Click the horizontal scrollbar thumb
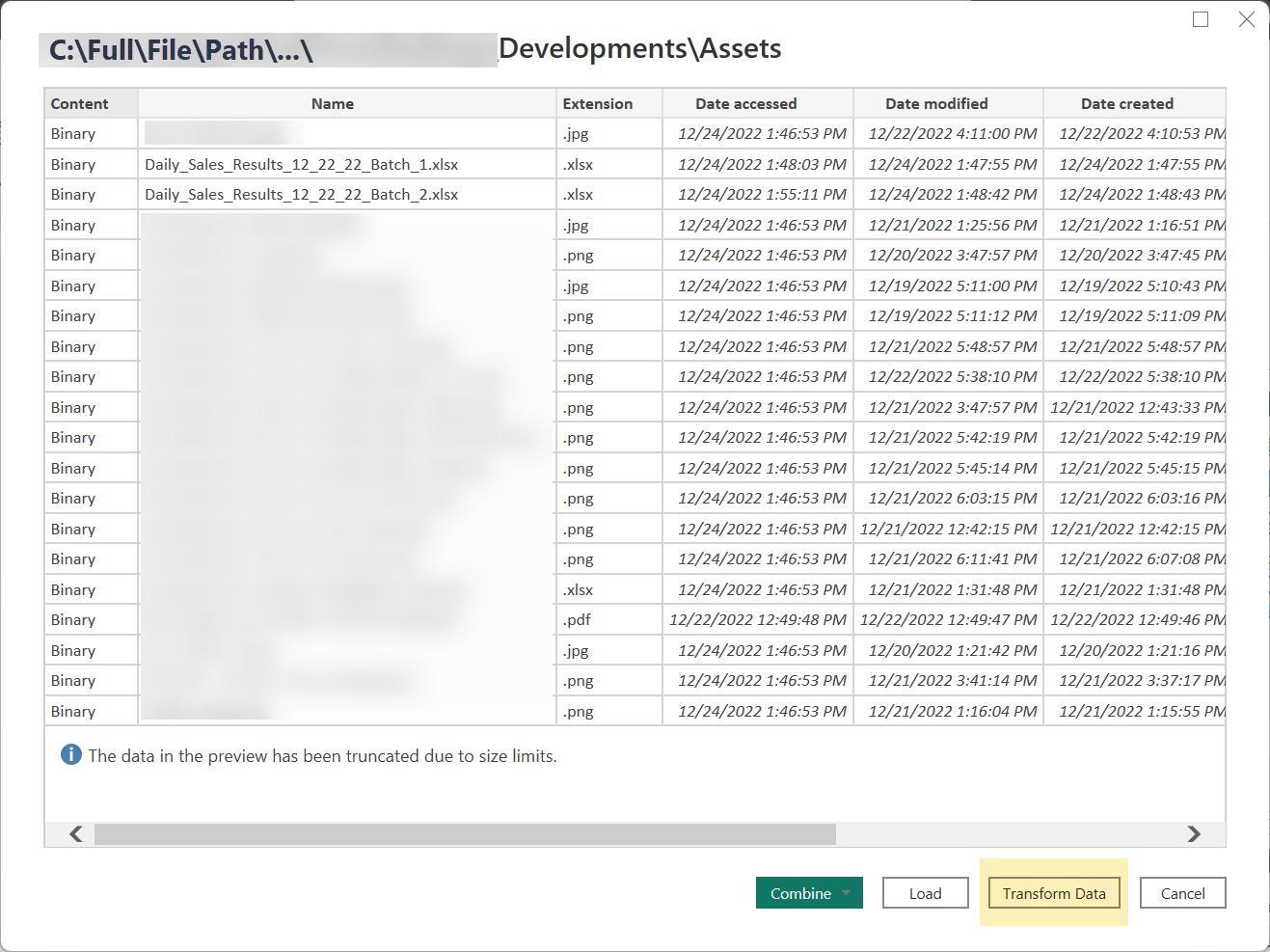 [x=465, y=834]
